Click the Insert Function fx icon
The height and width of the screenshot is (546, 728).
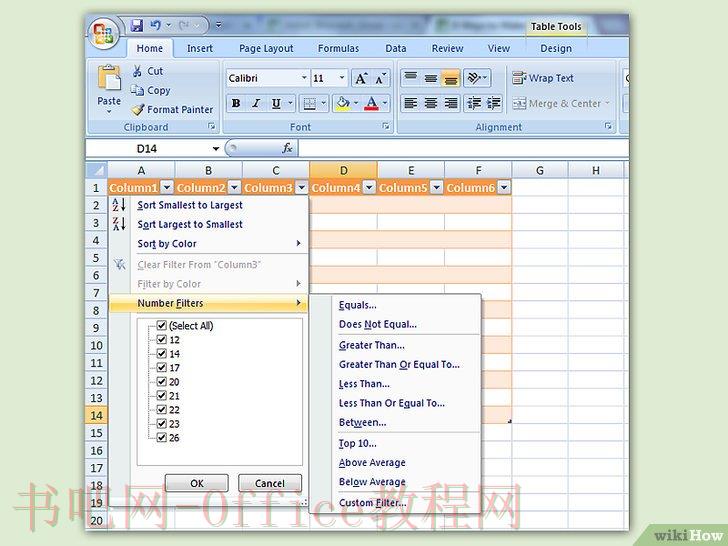click(287, 148)
